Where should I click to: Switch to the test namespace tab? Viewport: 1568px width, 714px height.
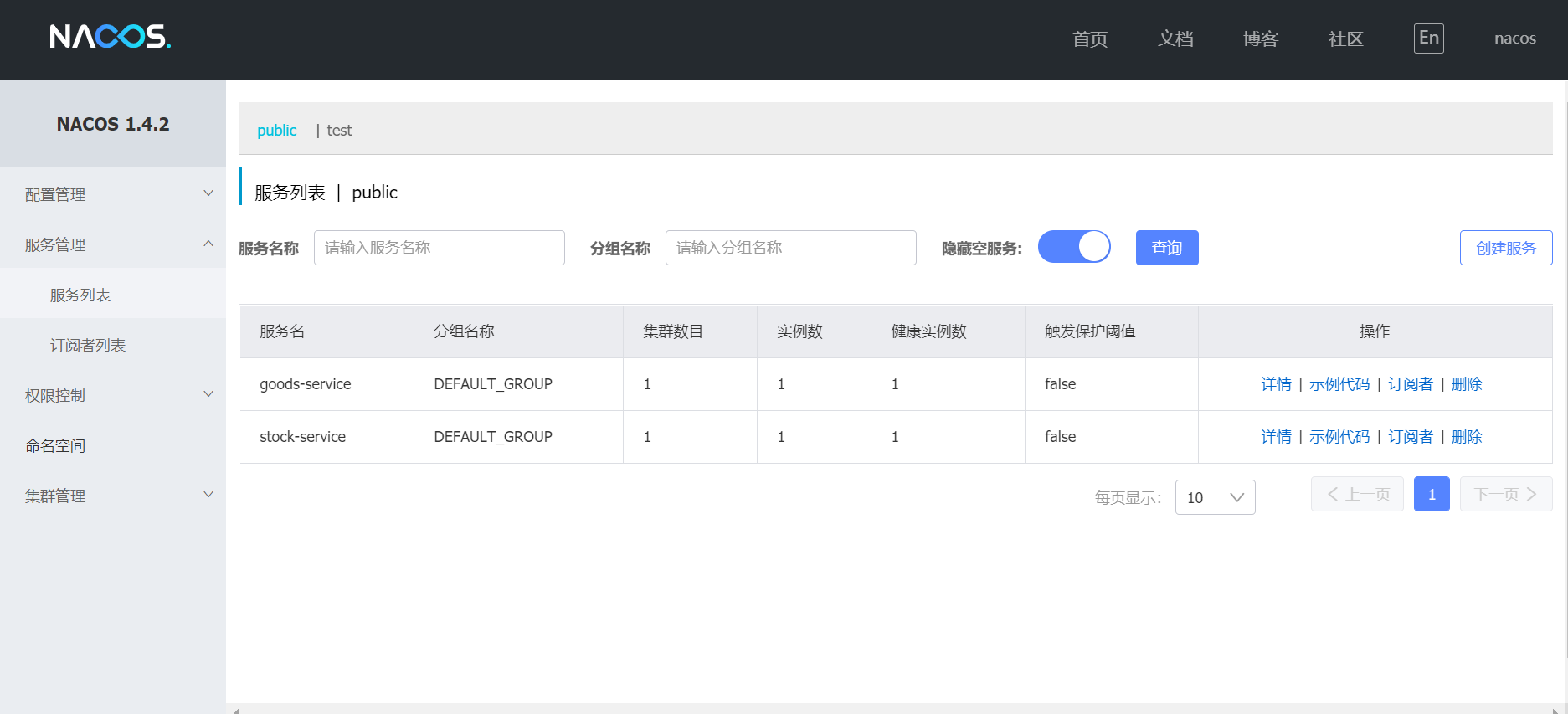(x=339, y=130)
